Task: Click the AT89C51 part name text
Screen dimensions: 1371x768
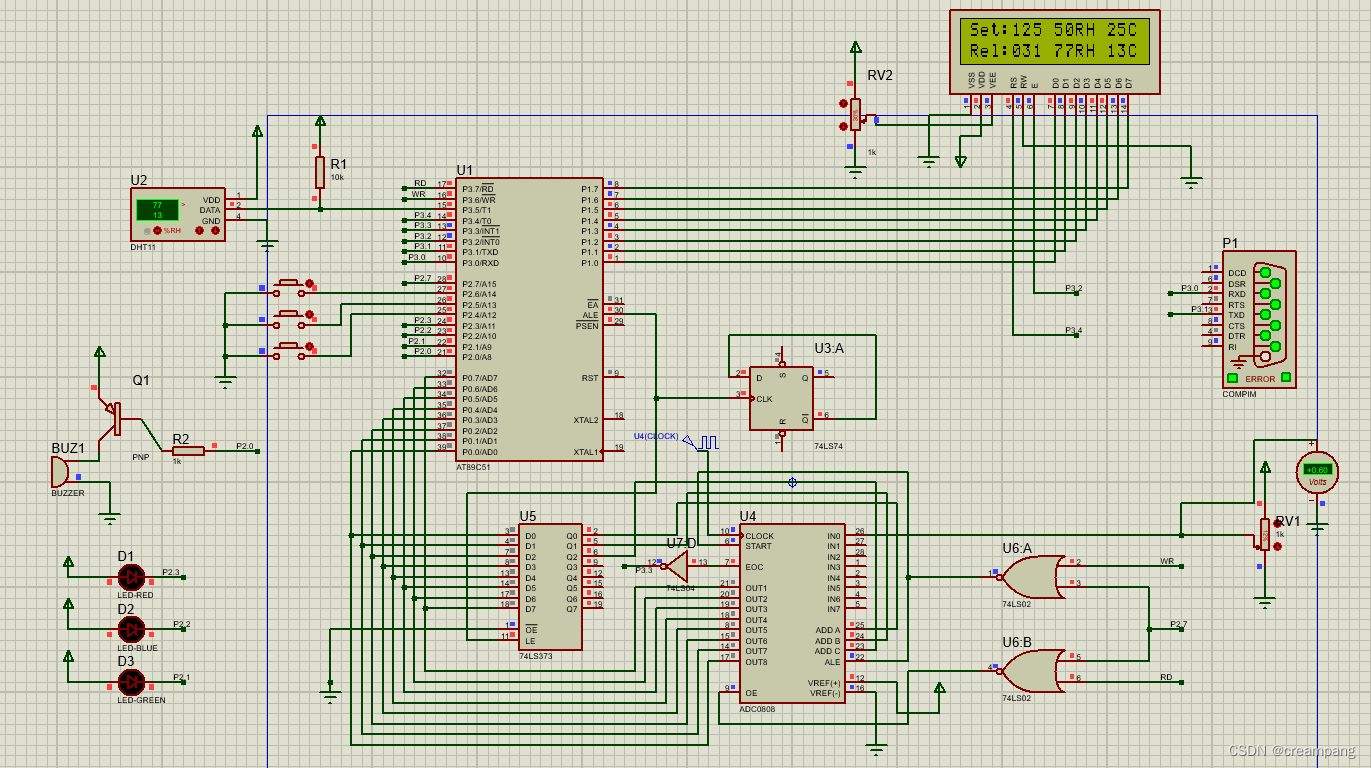Action: pos(473,467)
